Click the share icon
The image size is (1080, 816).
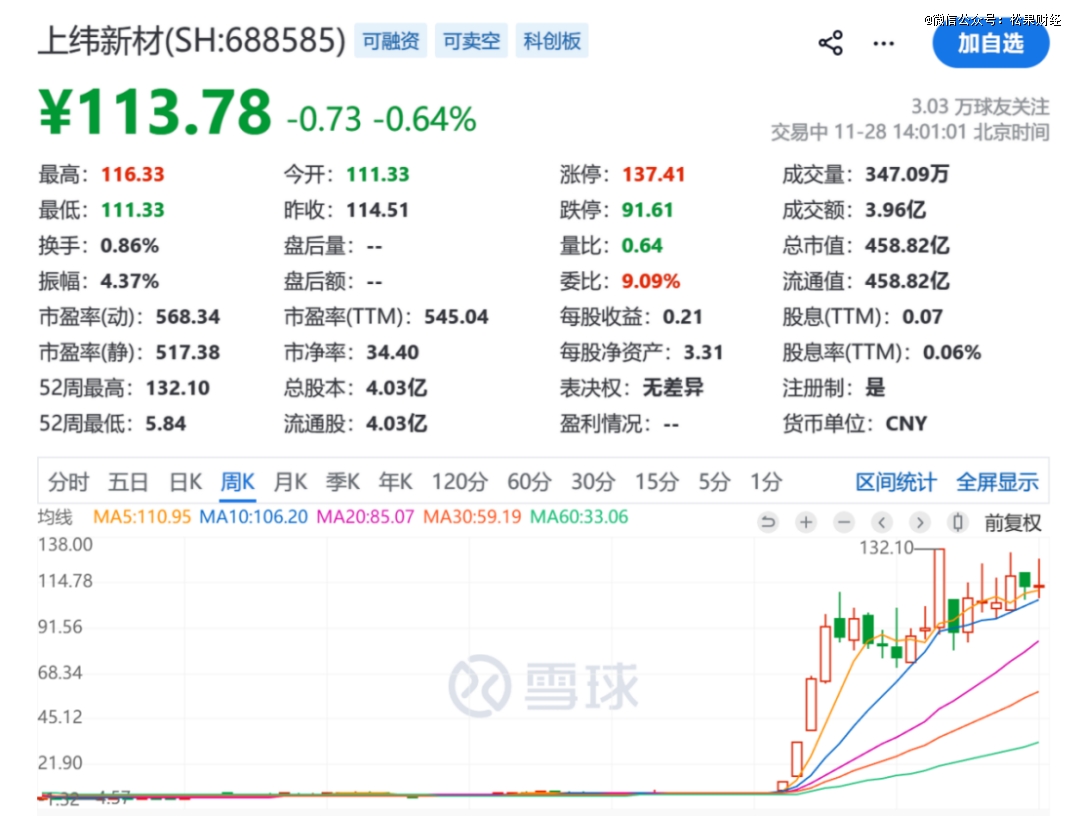point(830,43)
